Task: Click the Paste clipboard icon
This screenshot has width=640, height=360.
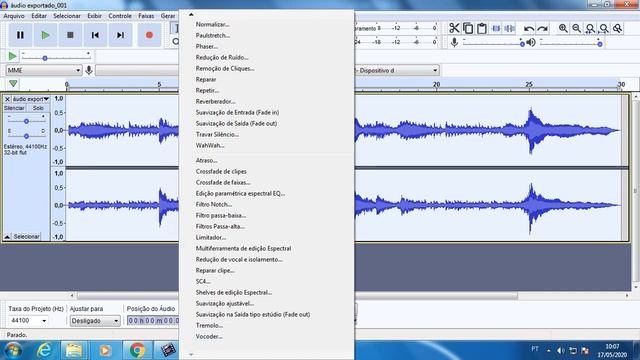Action: point(482,28)
